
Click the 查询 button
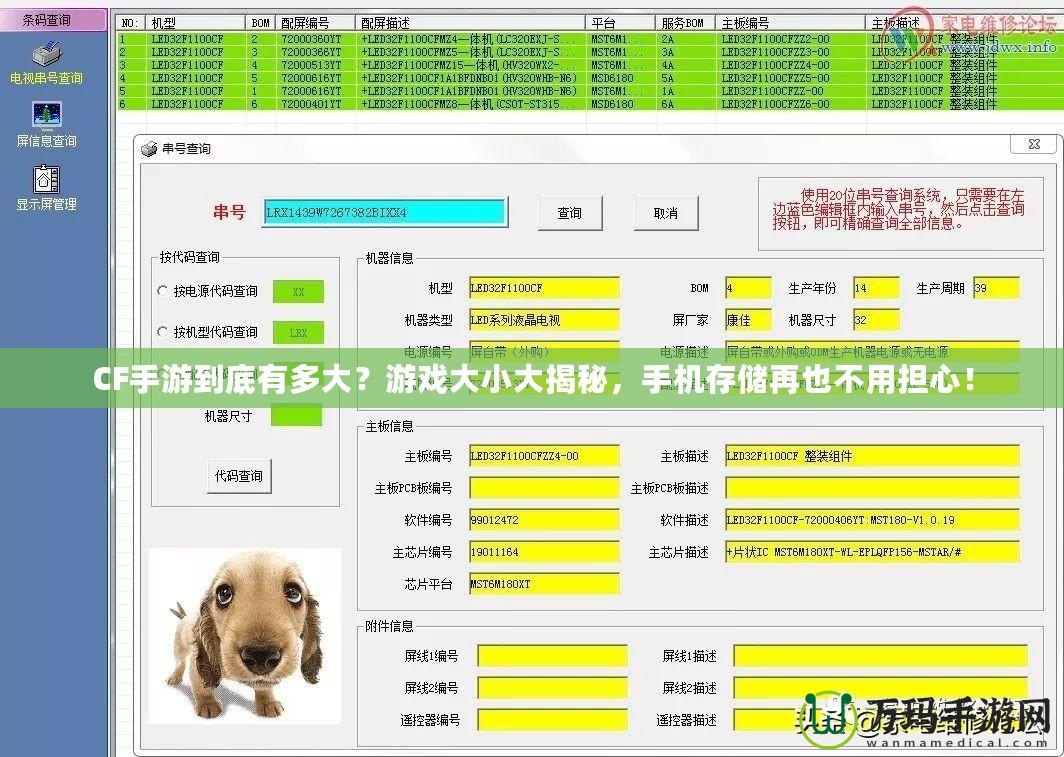click(570, 213)
